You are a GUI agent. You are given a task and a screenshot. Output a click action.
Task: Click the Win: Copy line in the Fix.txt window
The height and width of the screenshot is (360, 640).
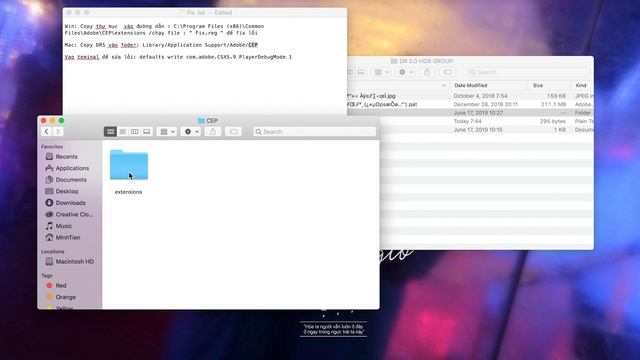(164, 29)
